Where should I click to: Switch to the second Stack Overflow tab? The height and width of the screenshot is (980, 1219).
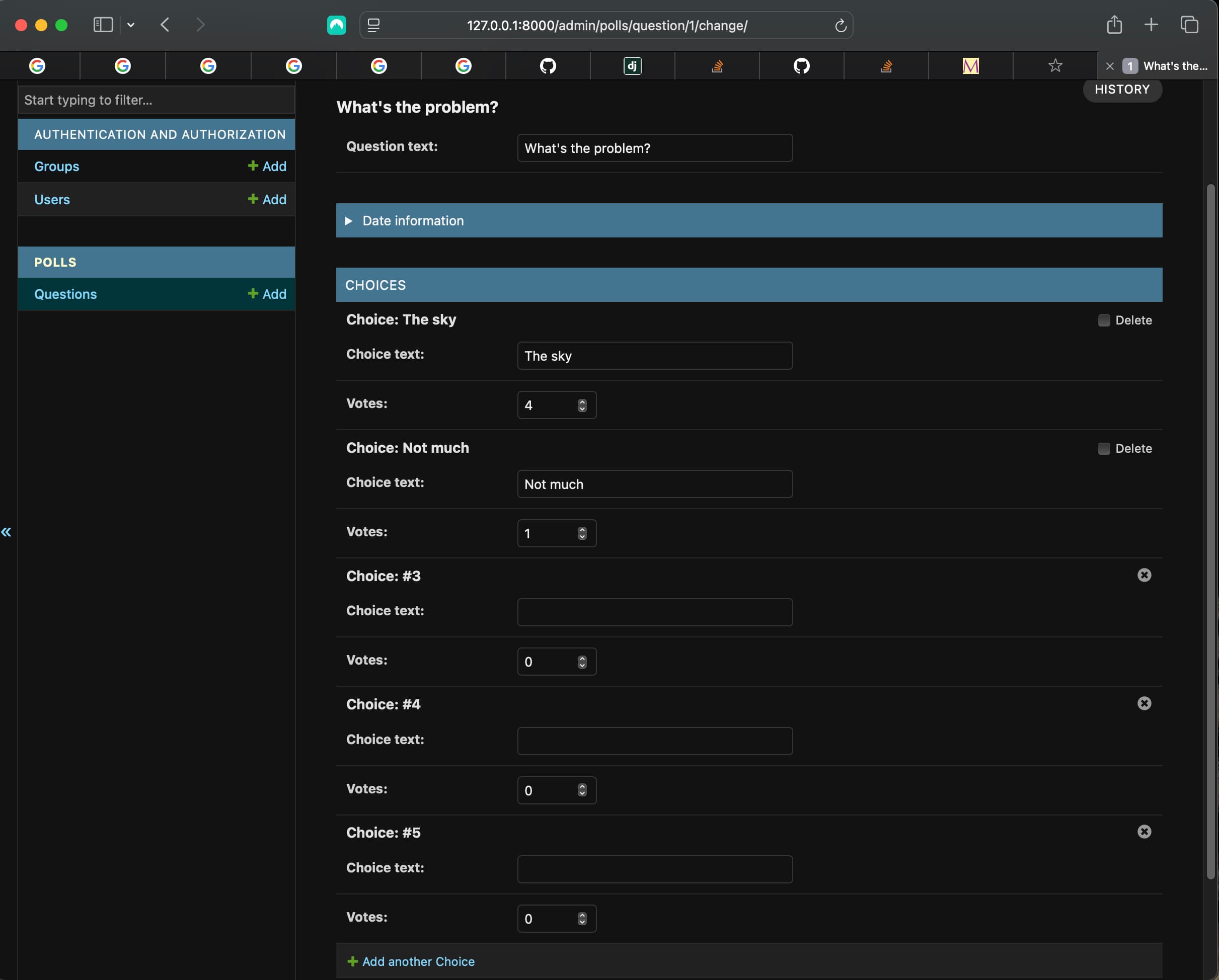(886, 66)
